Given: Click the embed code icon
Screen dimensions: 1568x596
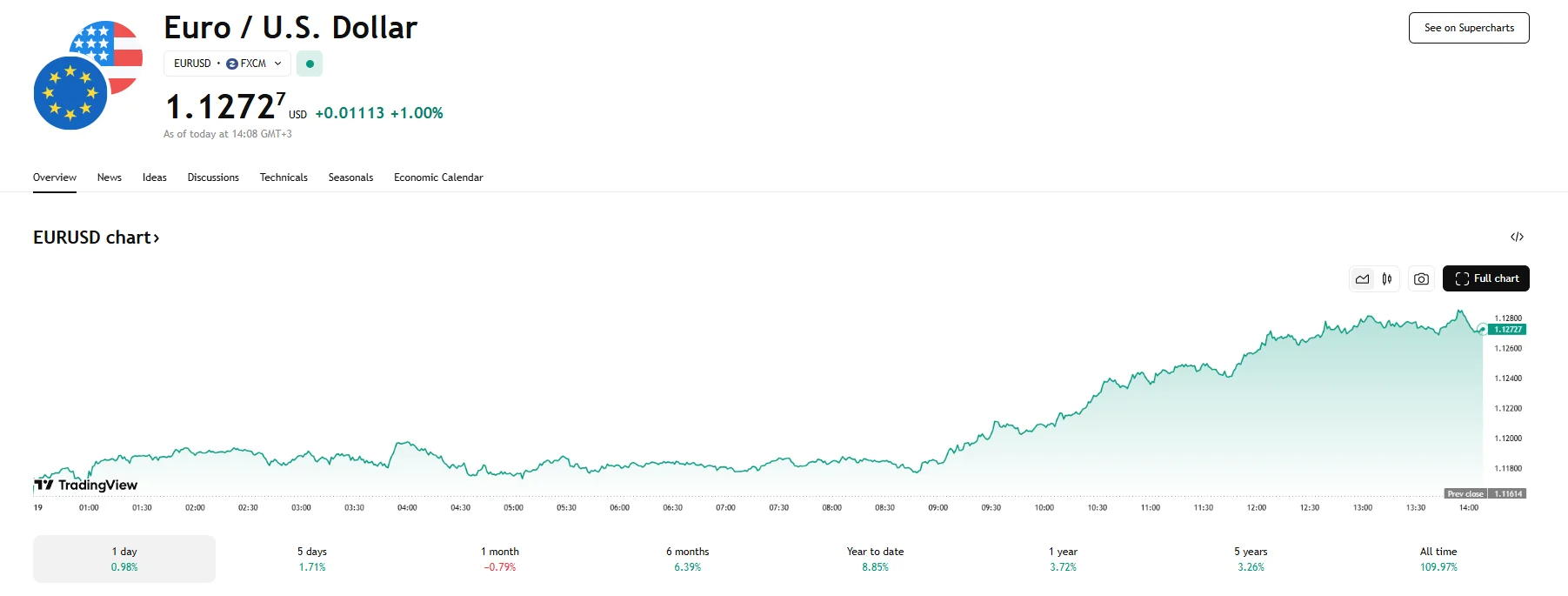Looking at the screenshot, I should pyautogui.click(x=1517, y=237).
